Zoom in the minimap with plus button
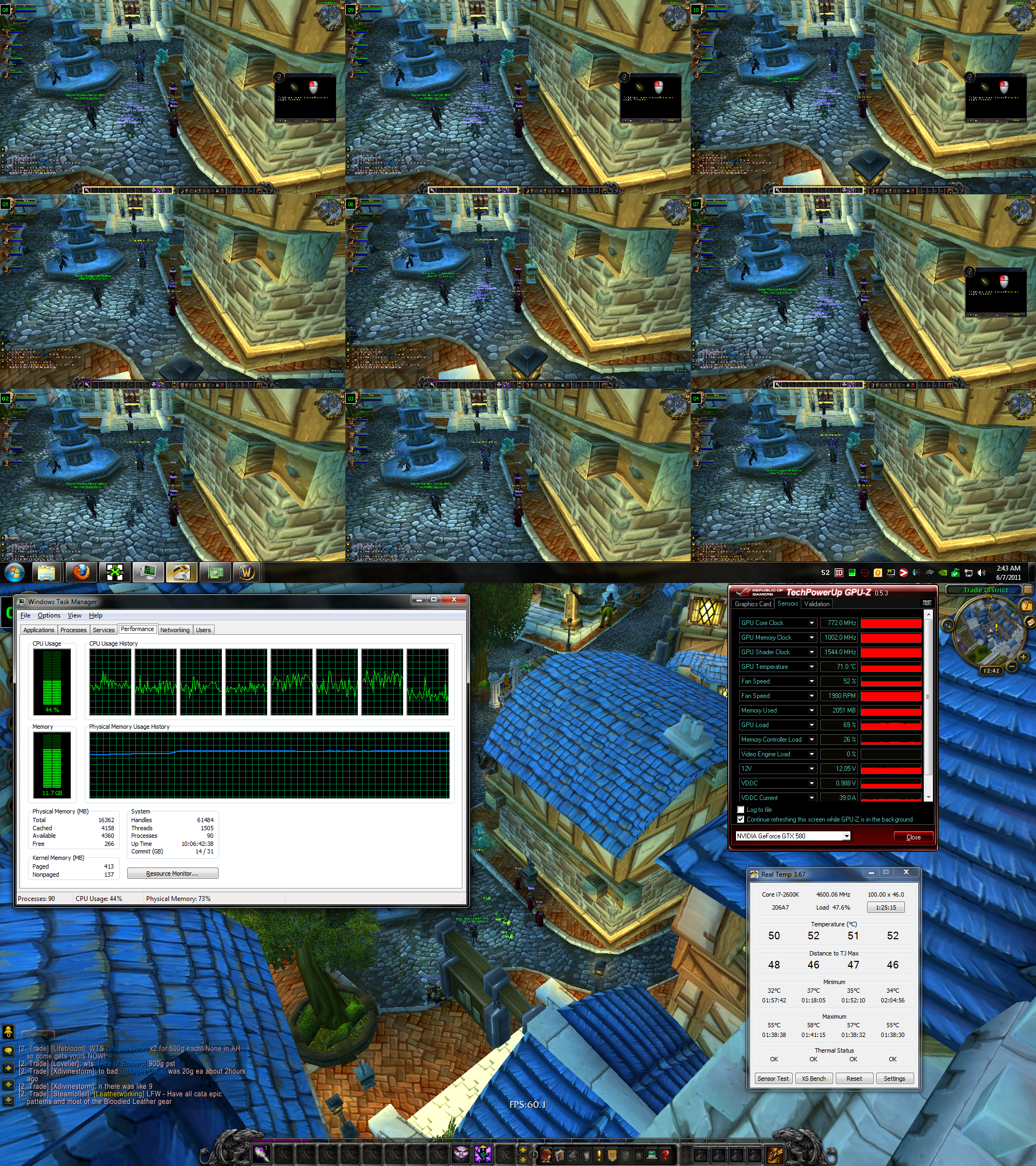The image size is (1036, 1166). click(x=1024, y=656)
